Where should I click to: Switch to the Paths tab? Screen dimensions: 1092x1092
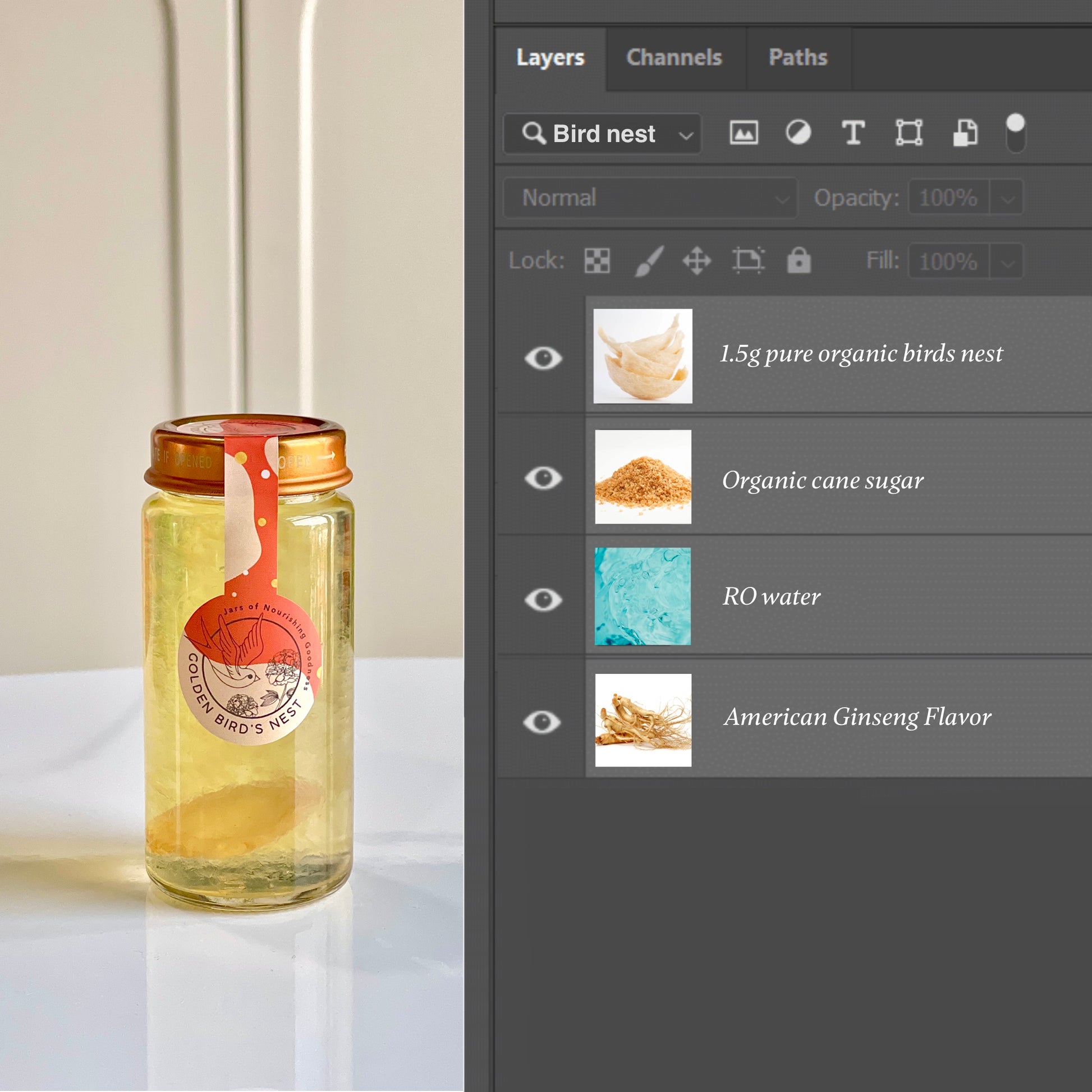click(x=797, y=58)
